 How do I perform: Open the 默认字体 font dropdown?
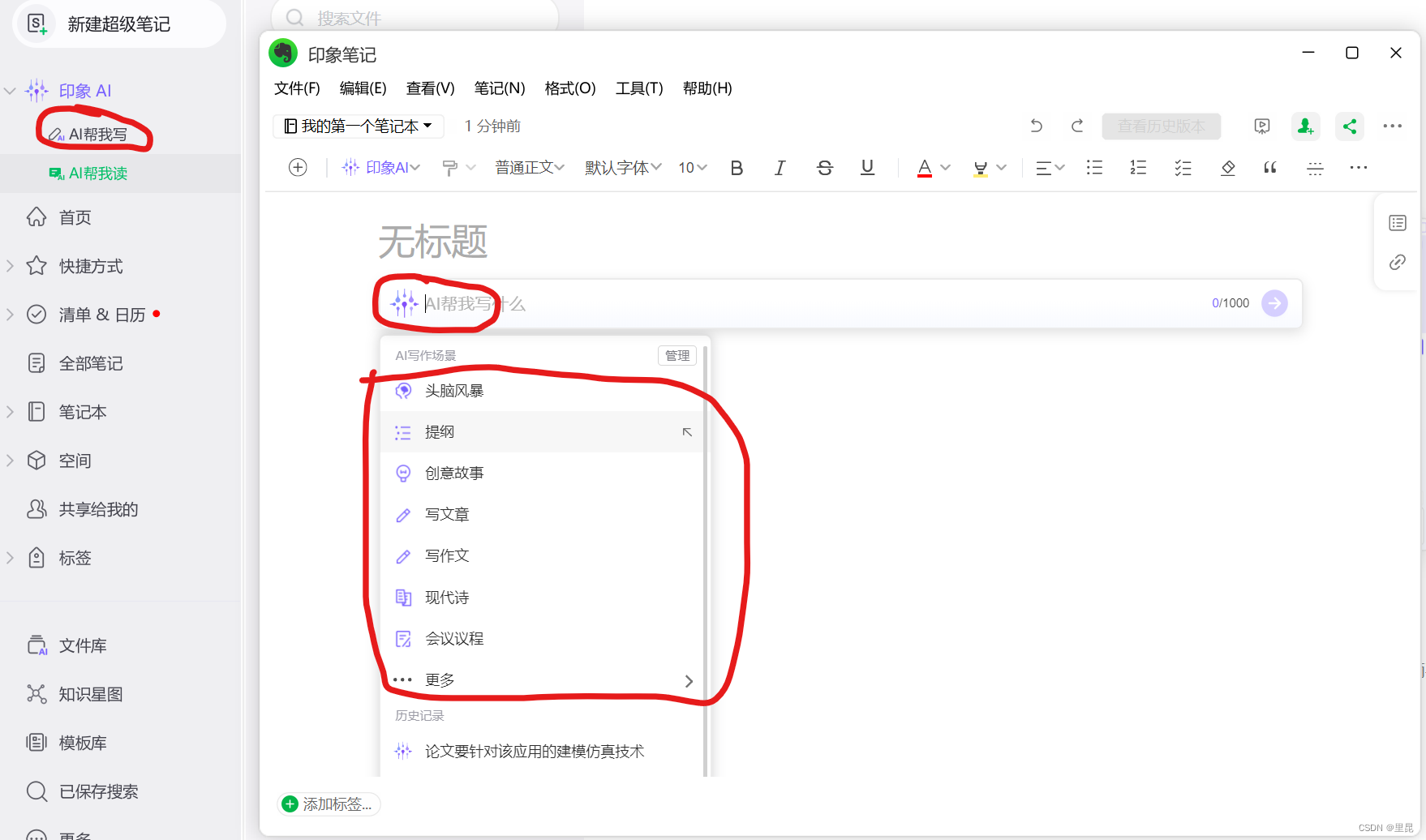point(623,168)
